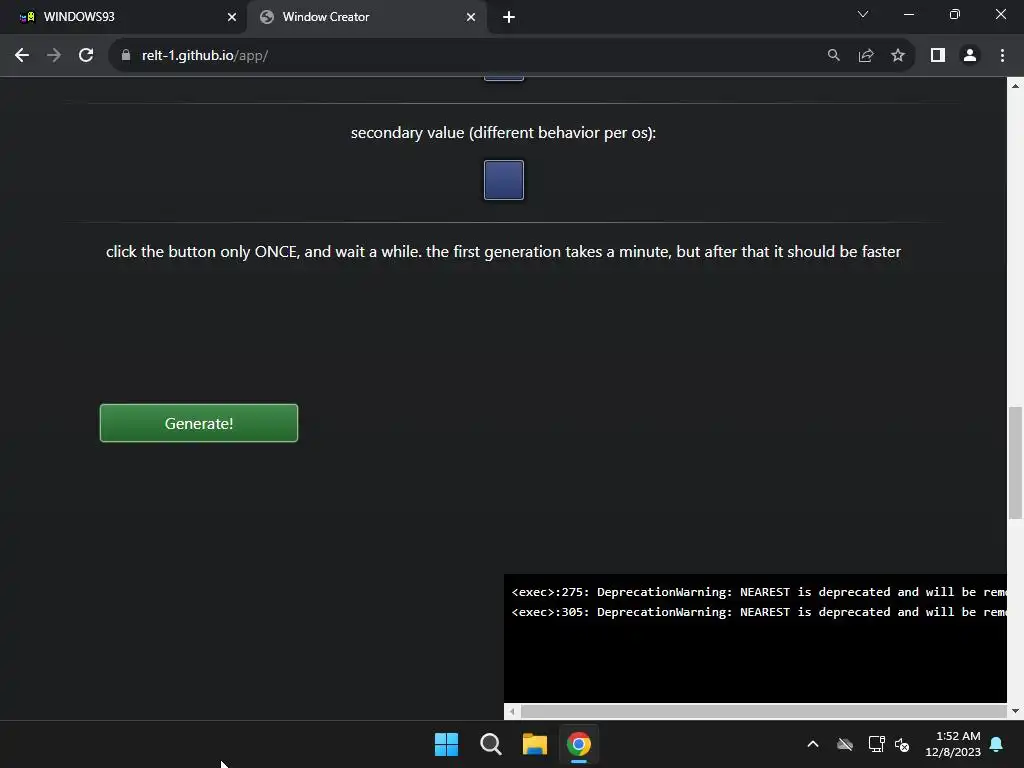The height and width of the screenshot is (768, 1024).
Task: Open the notifications bell icon
Action: (997, 744)
